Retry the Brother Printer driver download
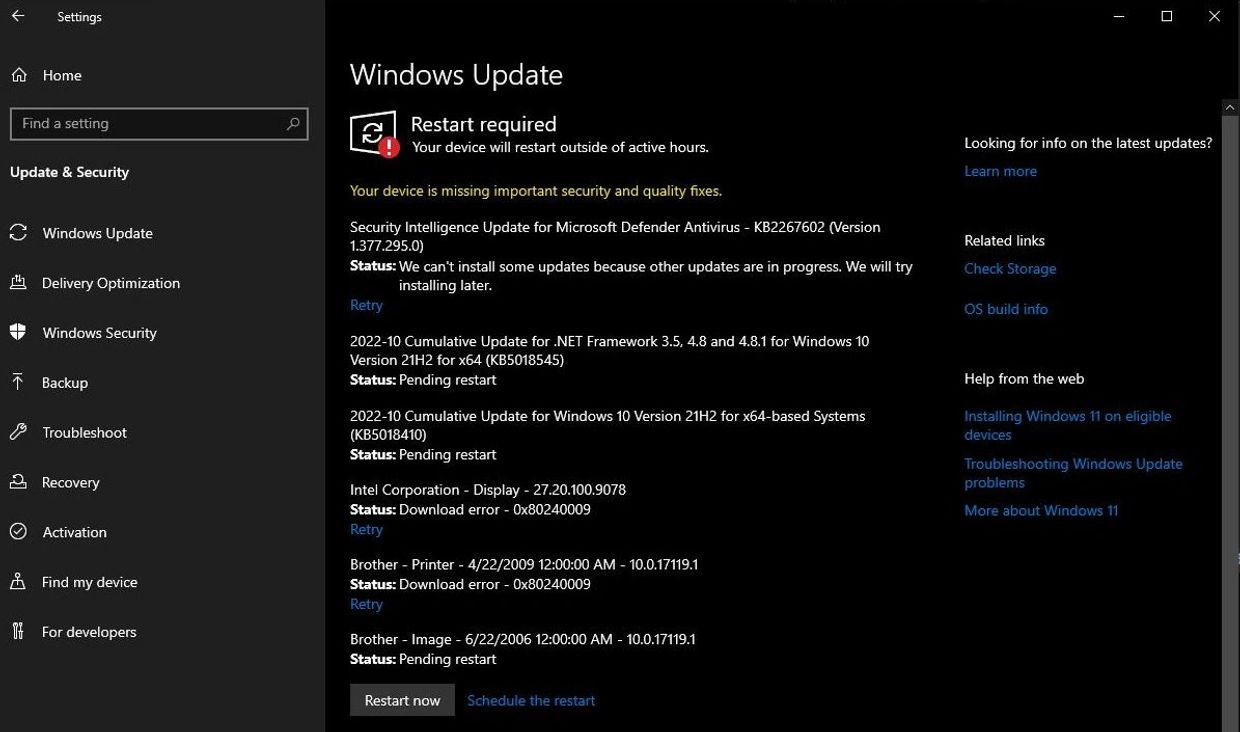1240x732 pixels. click(x=366, y=604)
